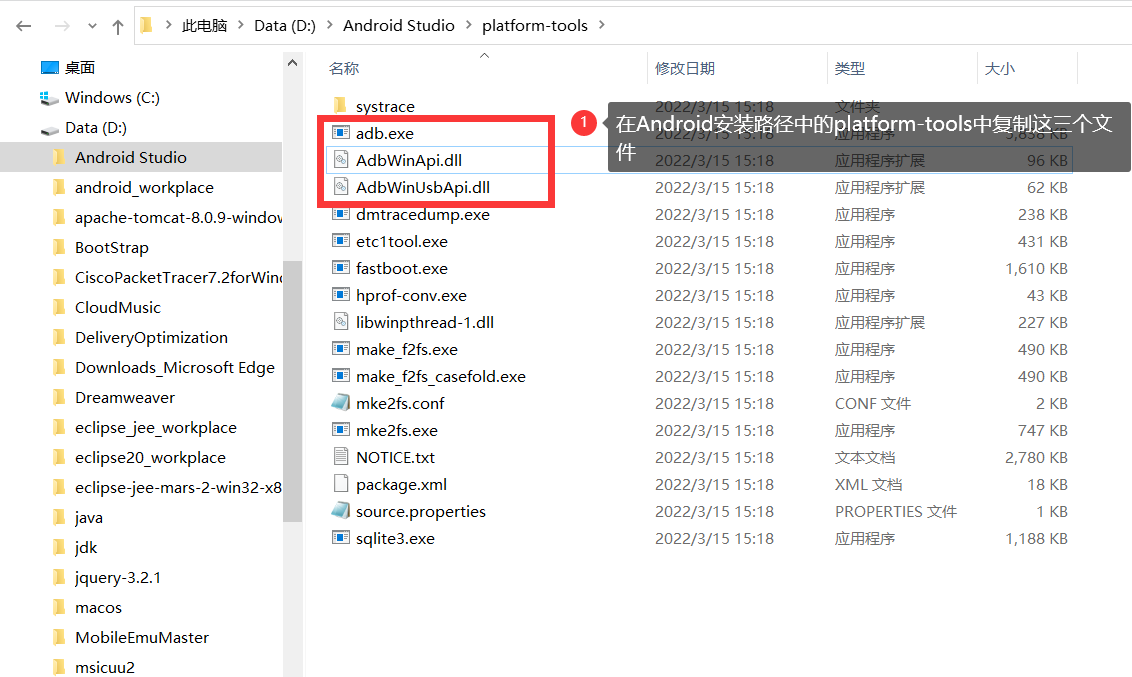This screenshot has width=1132, height=677.
Task: Click sidebar scrollbar up arrow
Action: click(x=292, y=63)
